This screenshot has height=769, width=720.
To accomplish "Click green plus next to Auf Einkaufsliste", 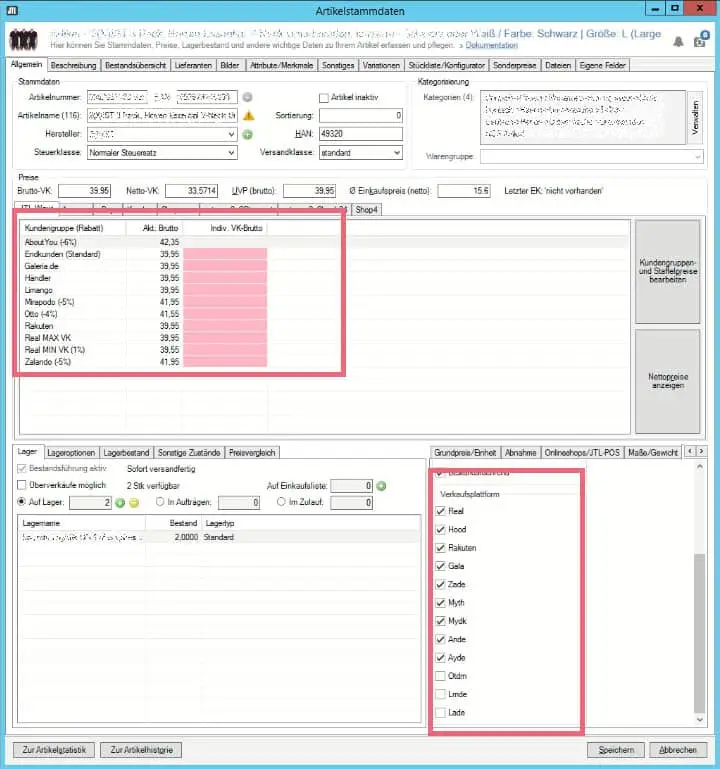I will tap(381, 486).
